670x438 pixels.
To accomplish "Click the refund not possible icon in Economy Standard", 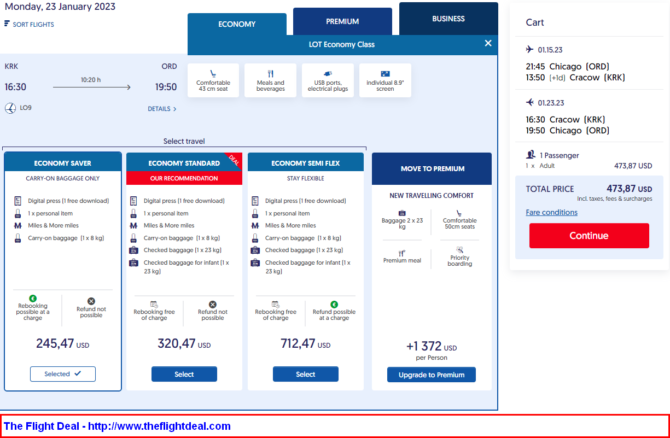I will (x=212, y=304).
